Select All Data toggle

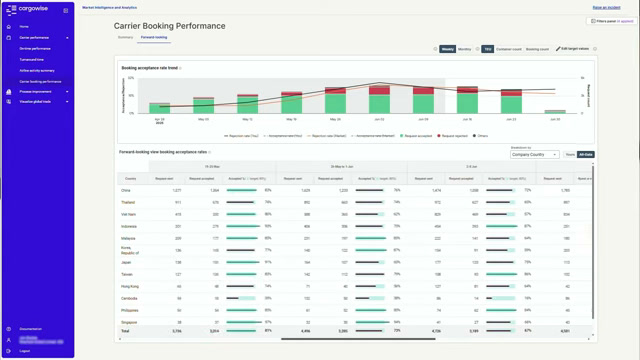coord(586,155)
